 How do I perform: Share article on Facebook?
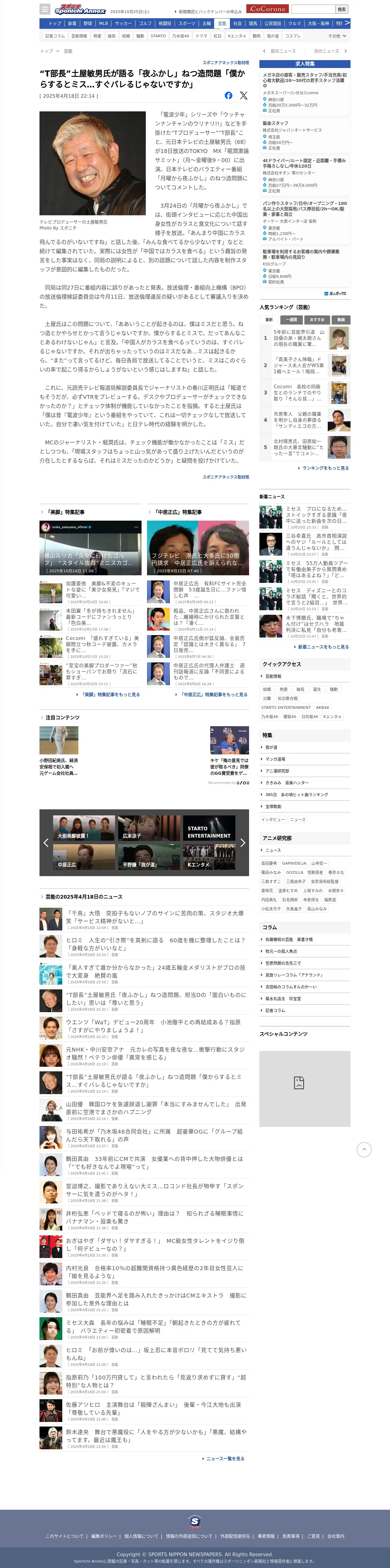coord(228,96)
